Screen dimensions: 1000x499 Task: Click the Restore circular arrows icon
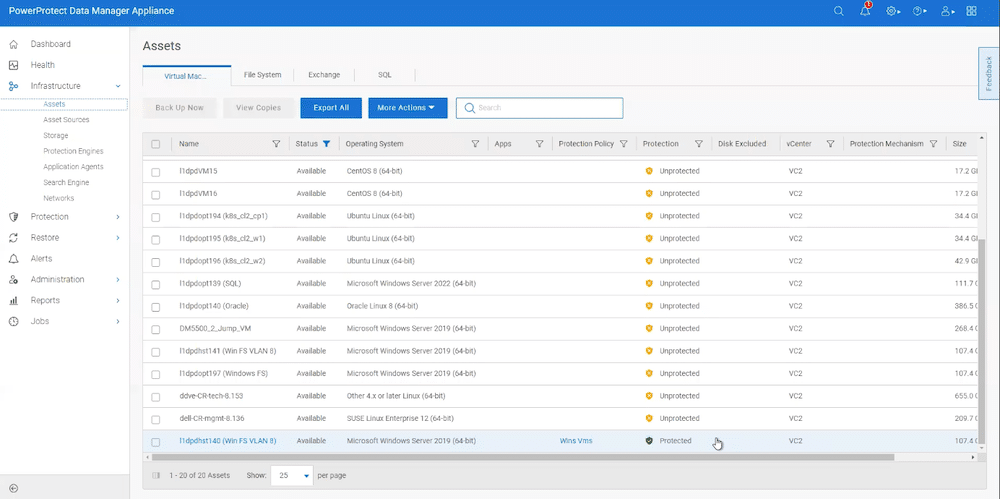[13, 238]
